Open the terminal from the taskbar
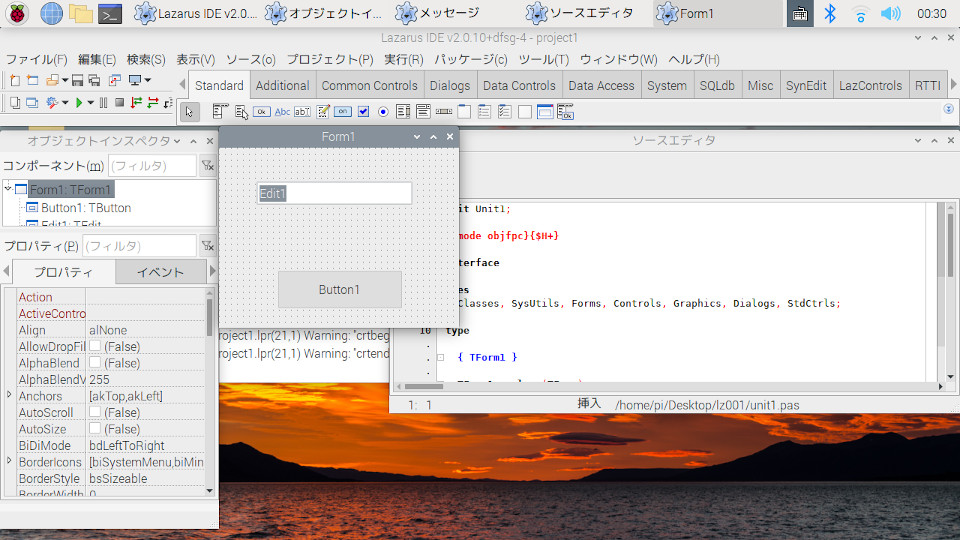 point(110,13)
